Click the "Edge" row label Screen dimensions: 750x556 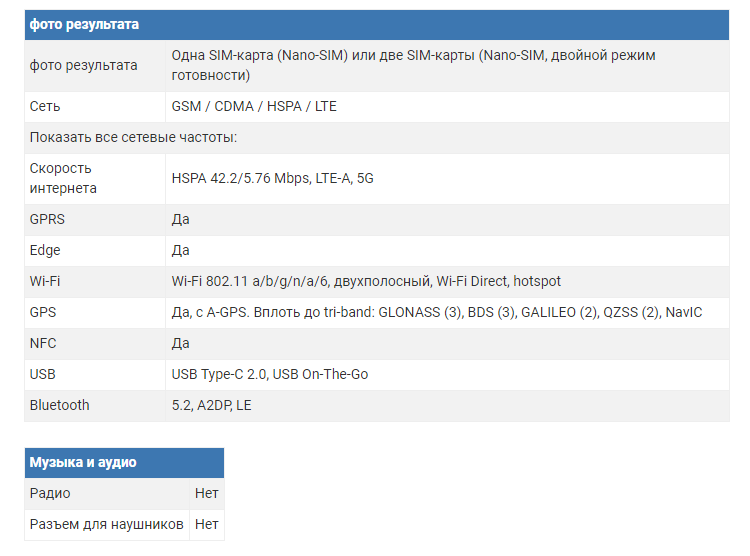pyautogui.click(x=45, y=250)
